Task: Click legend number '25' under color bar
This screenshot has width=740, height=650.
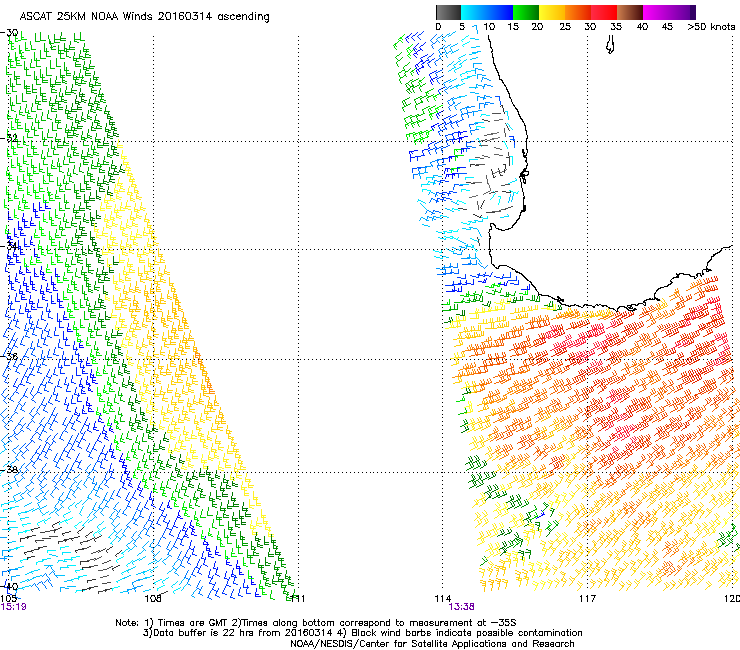Action: pyautogui.click(x=565, y=27)
